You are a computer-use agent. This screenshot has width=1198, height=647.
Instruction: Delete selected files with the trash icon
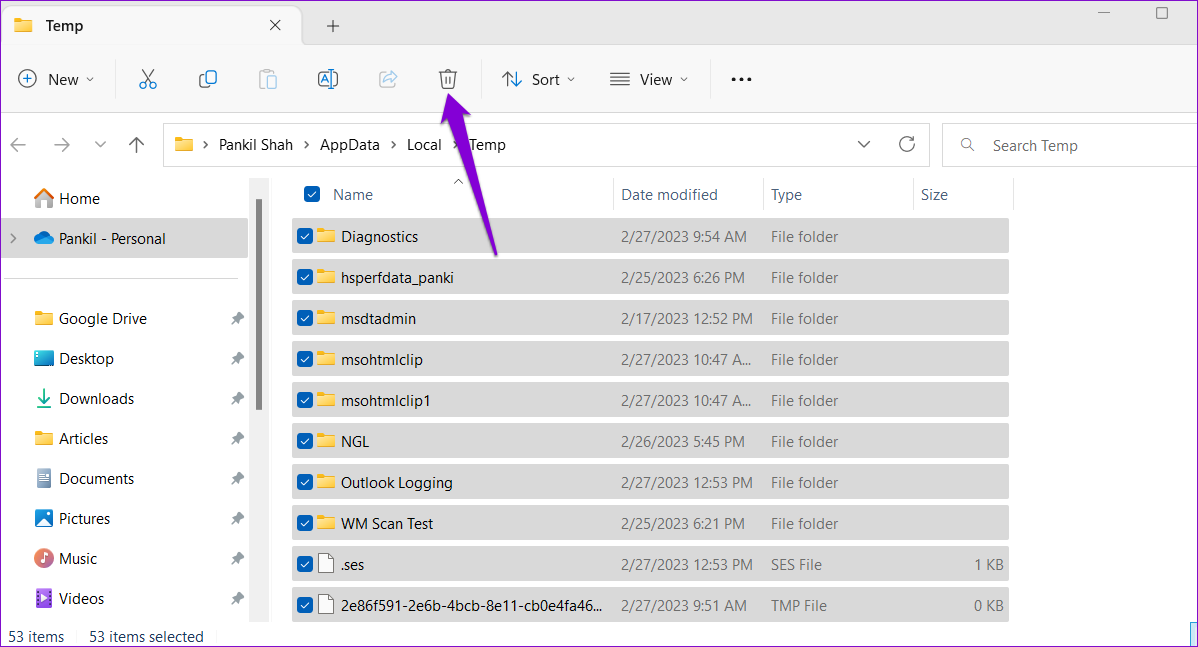pyautogui.click(x=447, y=78)
